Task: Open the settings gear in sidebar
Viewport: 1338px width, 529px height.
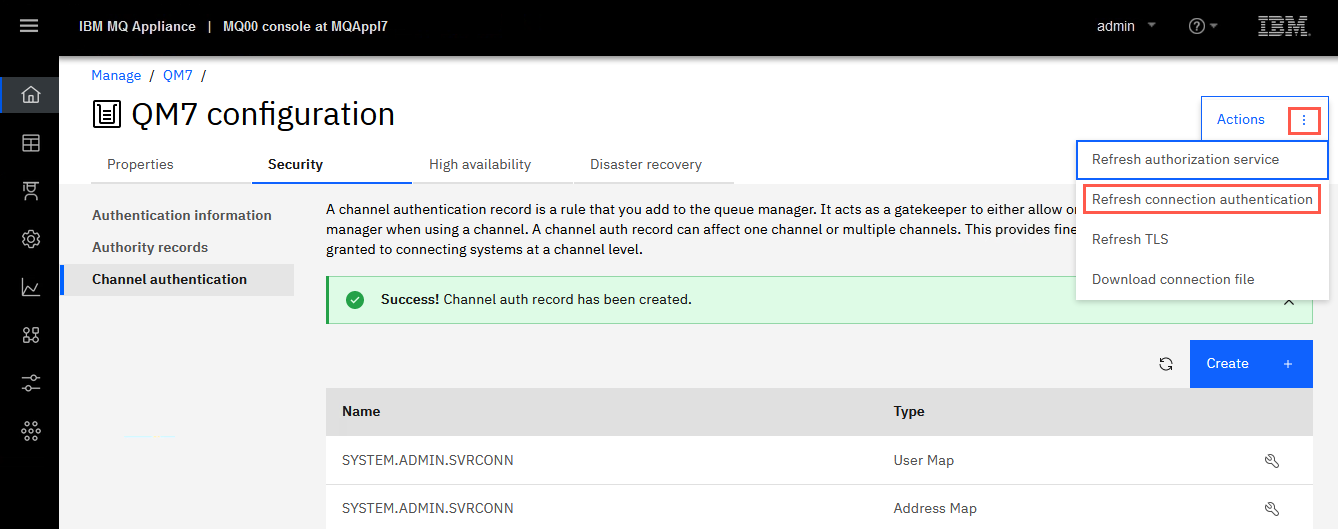Action: coord(30,239)
